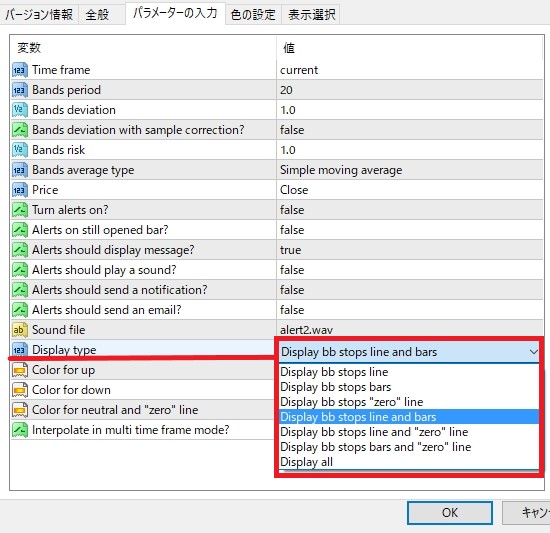Edit Bands period value 20
550x533 pixels.
coord(410,90)
